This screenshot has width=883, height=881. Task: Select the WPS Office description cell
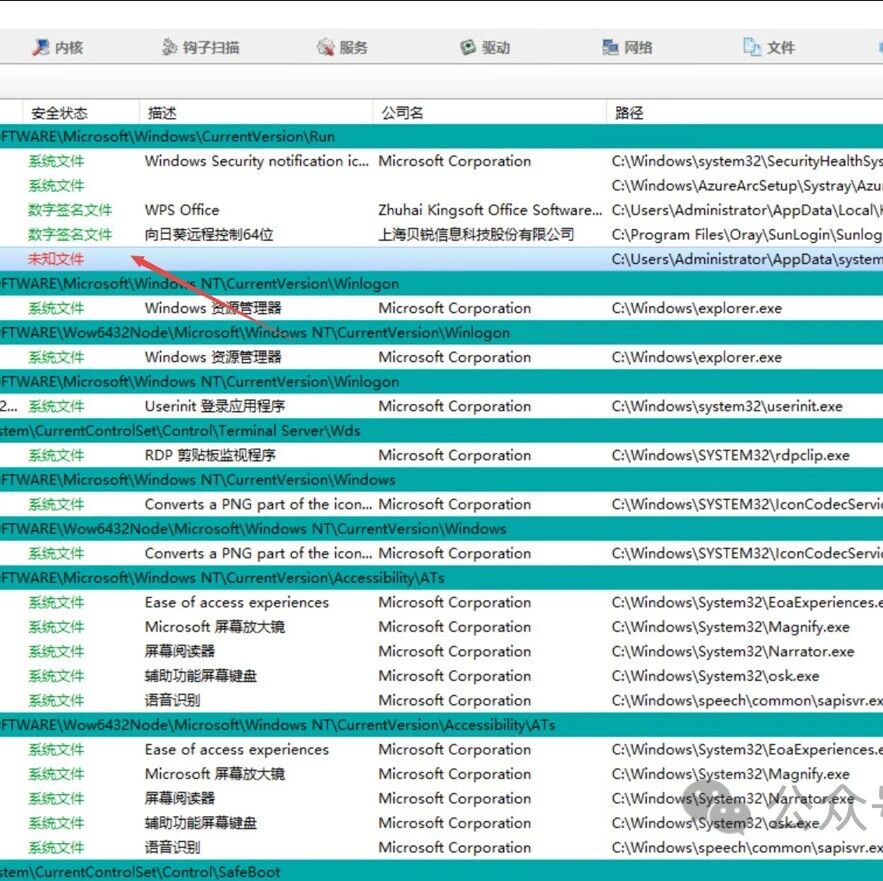tap(182, 210)
